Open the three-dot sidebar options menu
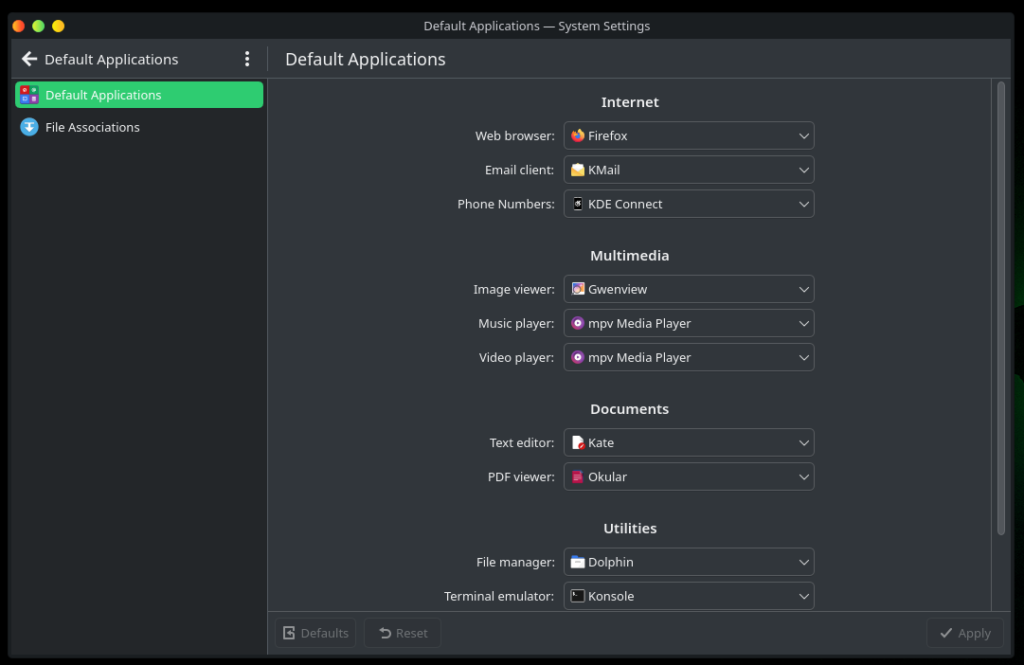 tap(247, 59)
